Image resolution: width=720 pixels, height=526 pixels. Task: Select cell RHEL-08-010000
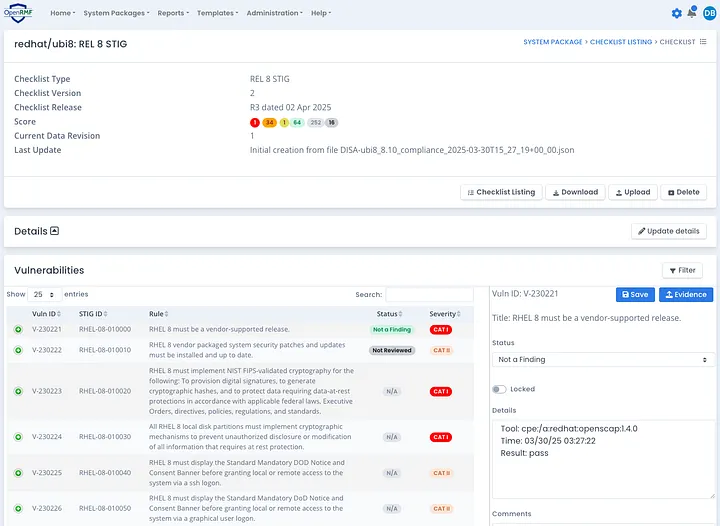coord(105,330)
